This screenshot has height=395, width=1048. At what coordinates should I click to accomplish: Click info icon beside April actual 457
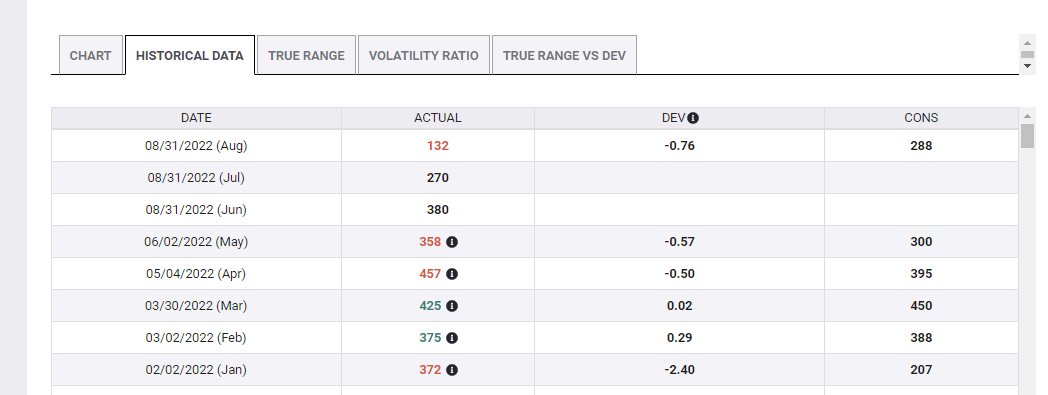click(452, 274)
